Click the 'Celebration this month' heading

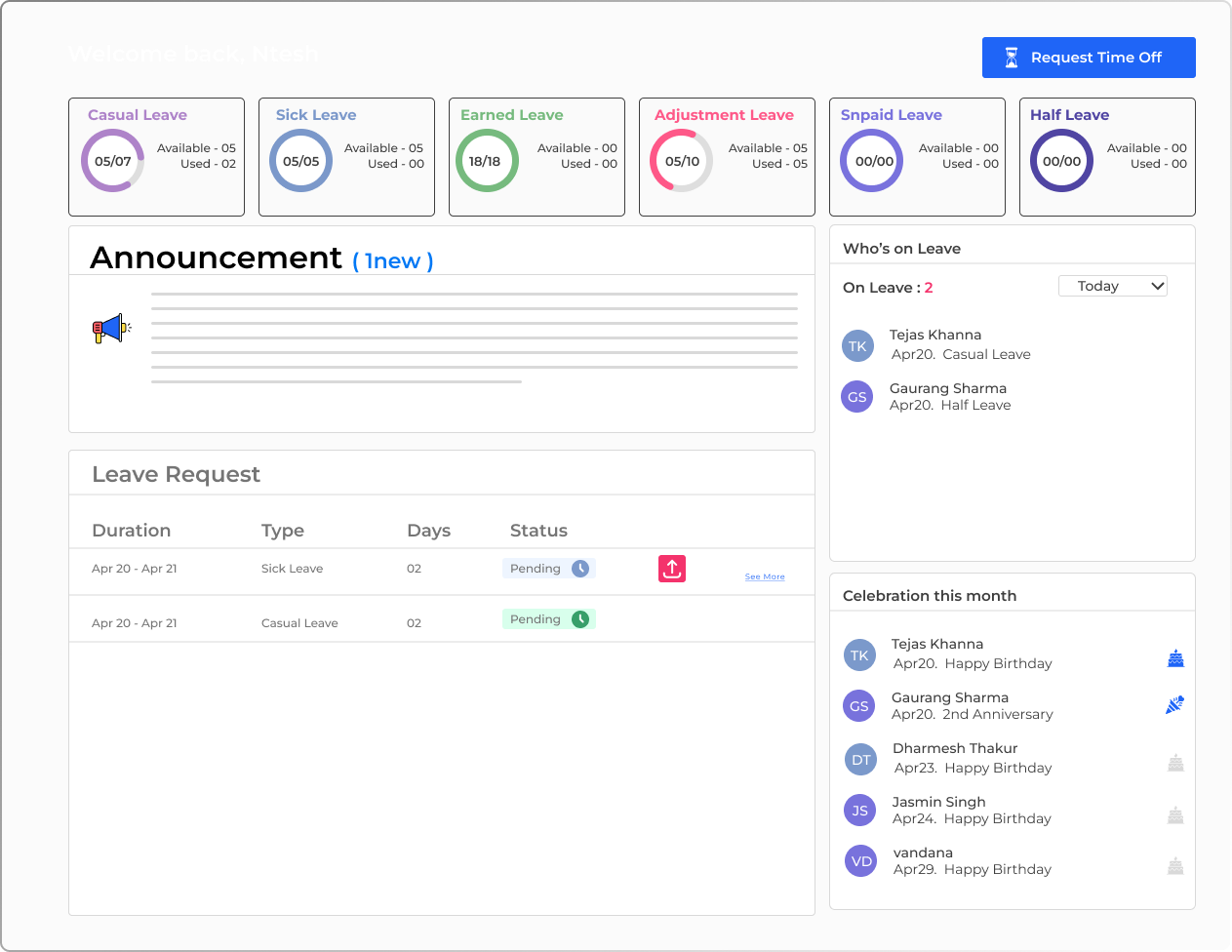[x=930, y=596]
